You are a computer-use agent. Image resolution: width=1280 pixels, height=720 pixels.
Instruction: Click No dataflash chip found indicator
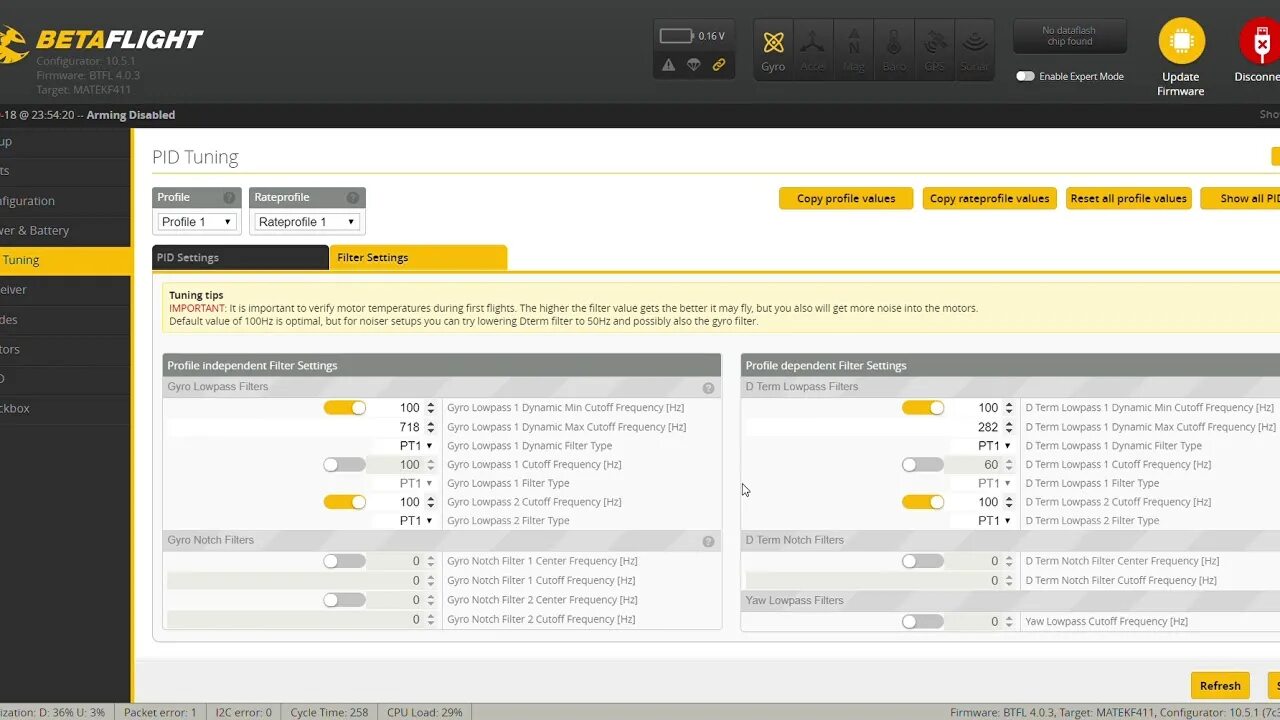(1069, 36)
